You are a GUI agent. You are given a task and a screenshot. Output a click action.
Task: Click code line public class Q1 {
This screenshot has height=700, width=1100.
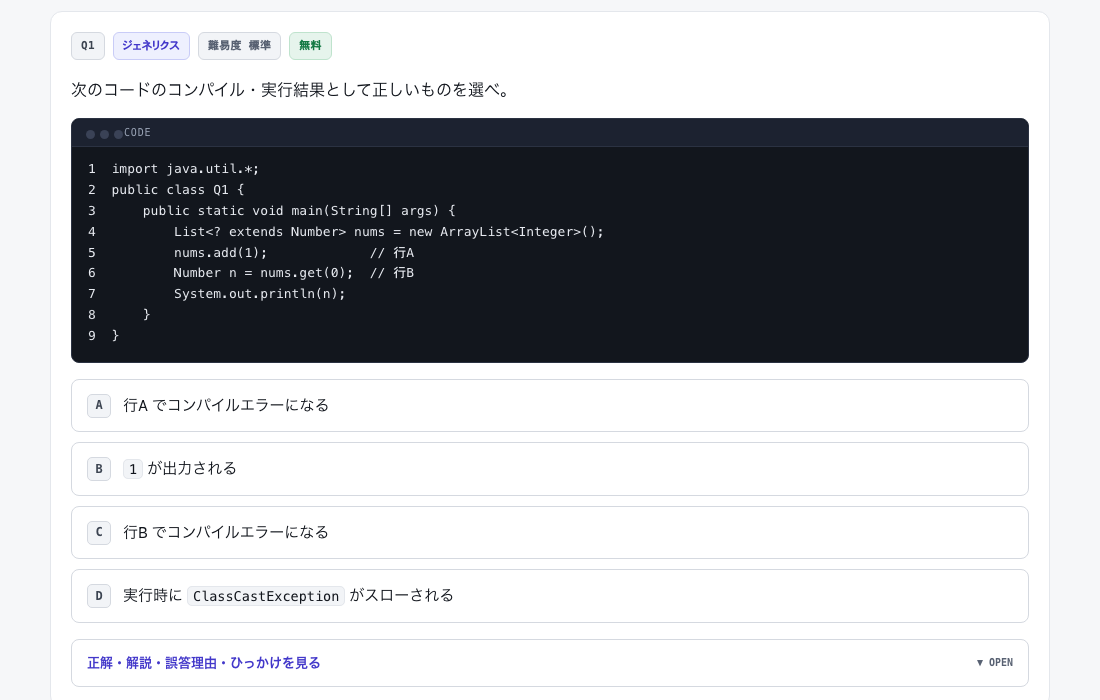(177, 190)
